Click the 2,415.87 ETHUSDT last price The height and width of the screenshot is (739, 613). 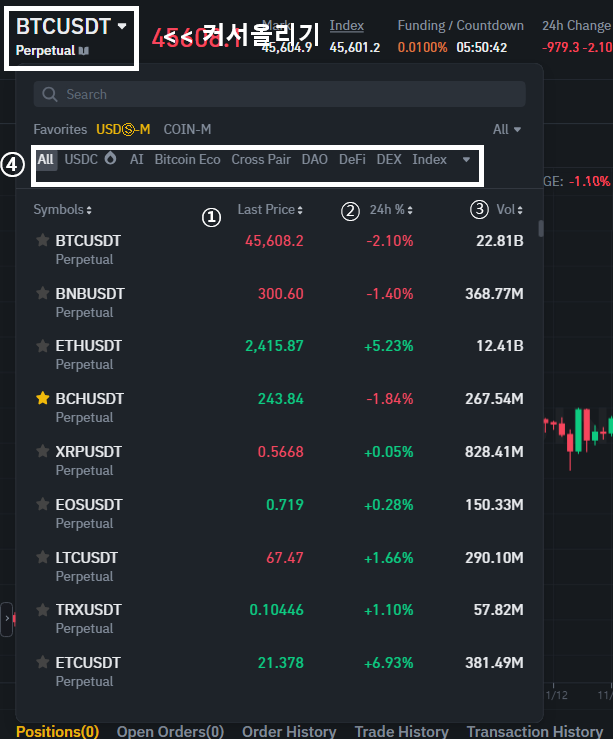[x=274, y=346]
